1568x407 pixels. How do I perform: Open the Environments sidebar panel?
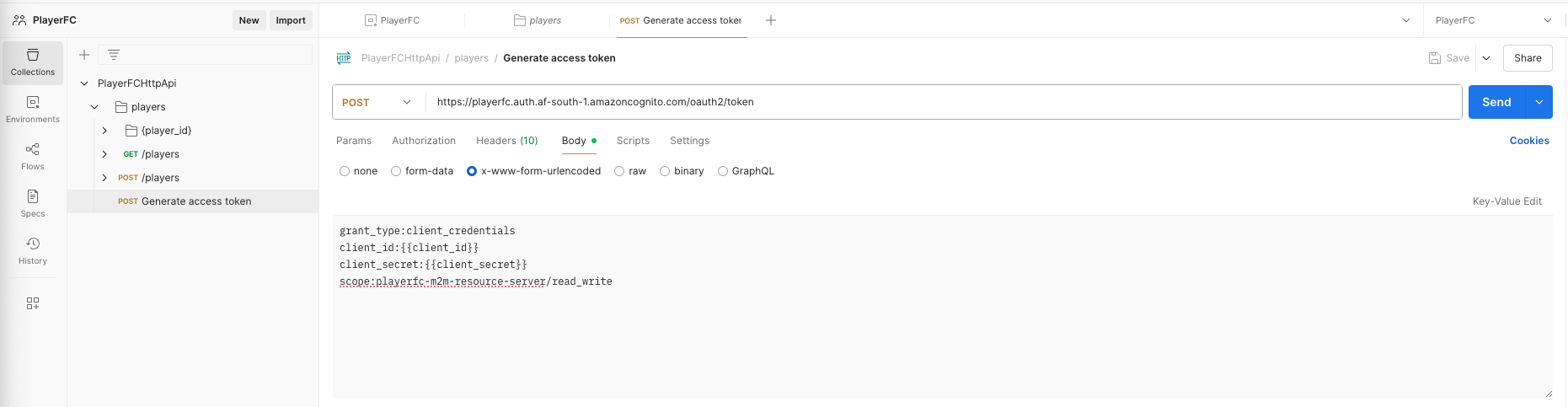click(33, 110)
